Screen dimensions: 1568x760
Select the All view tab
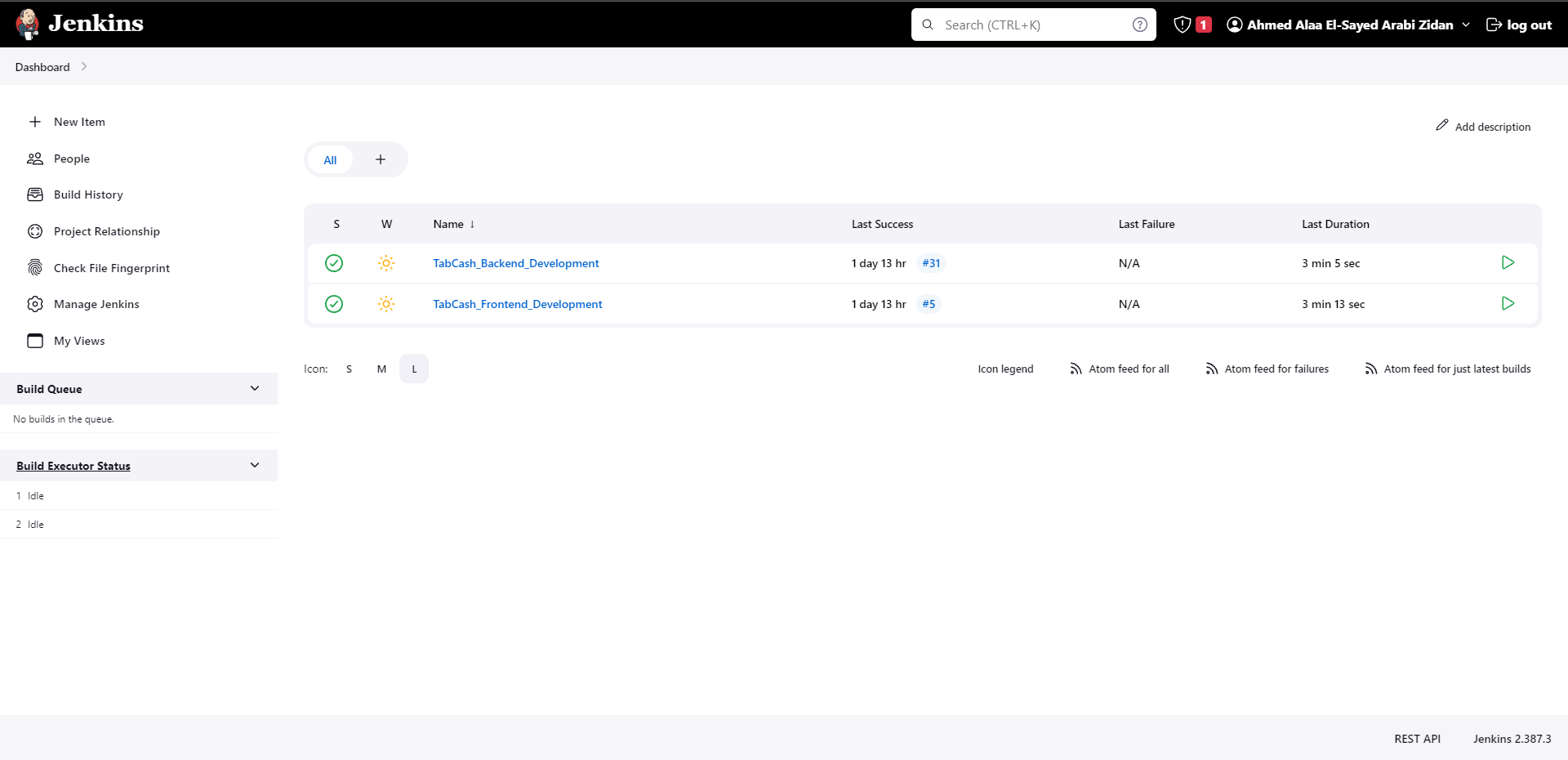click(330, 159)
